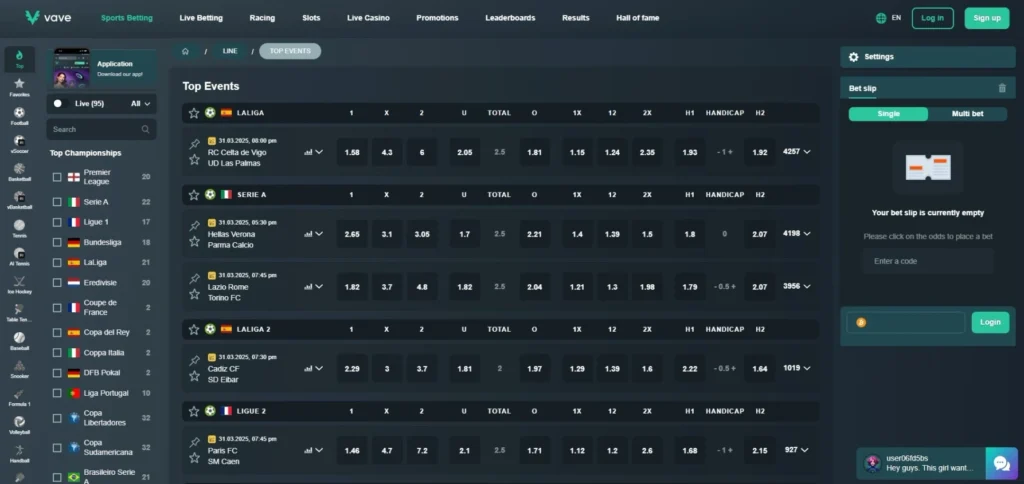Click the Favorites star icon in sidebar
The height and width of the screenshot is (484, 1024).
pyautogui.click(x=19, y=86)
